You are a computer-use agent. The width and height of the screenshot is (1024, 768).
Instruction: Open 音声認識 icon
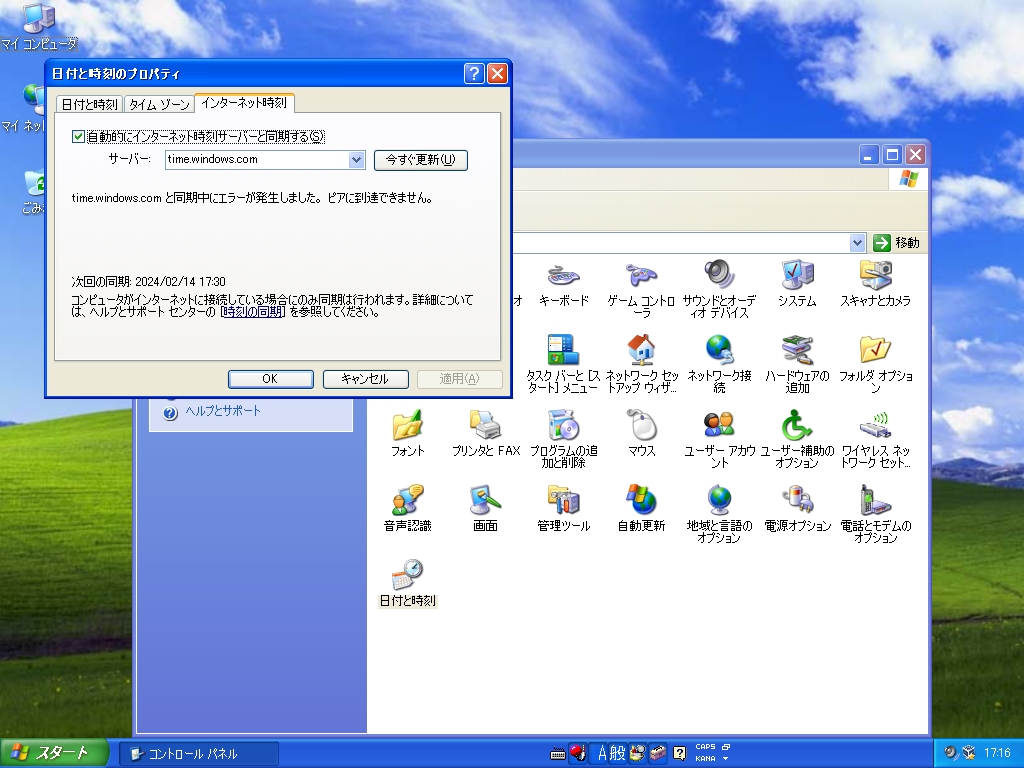point(408,510)
